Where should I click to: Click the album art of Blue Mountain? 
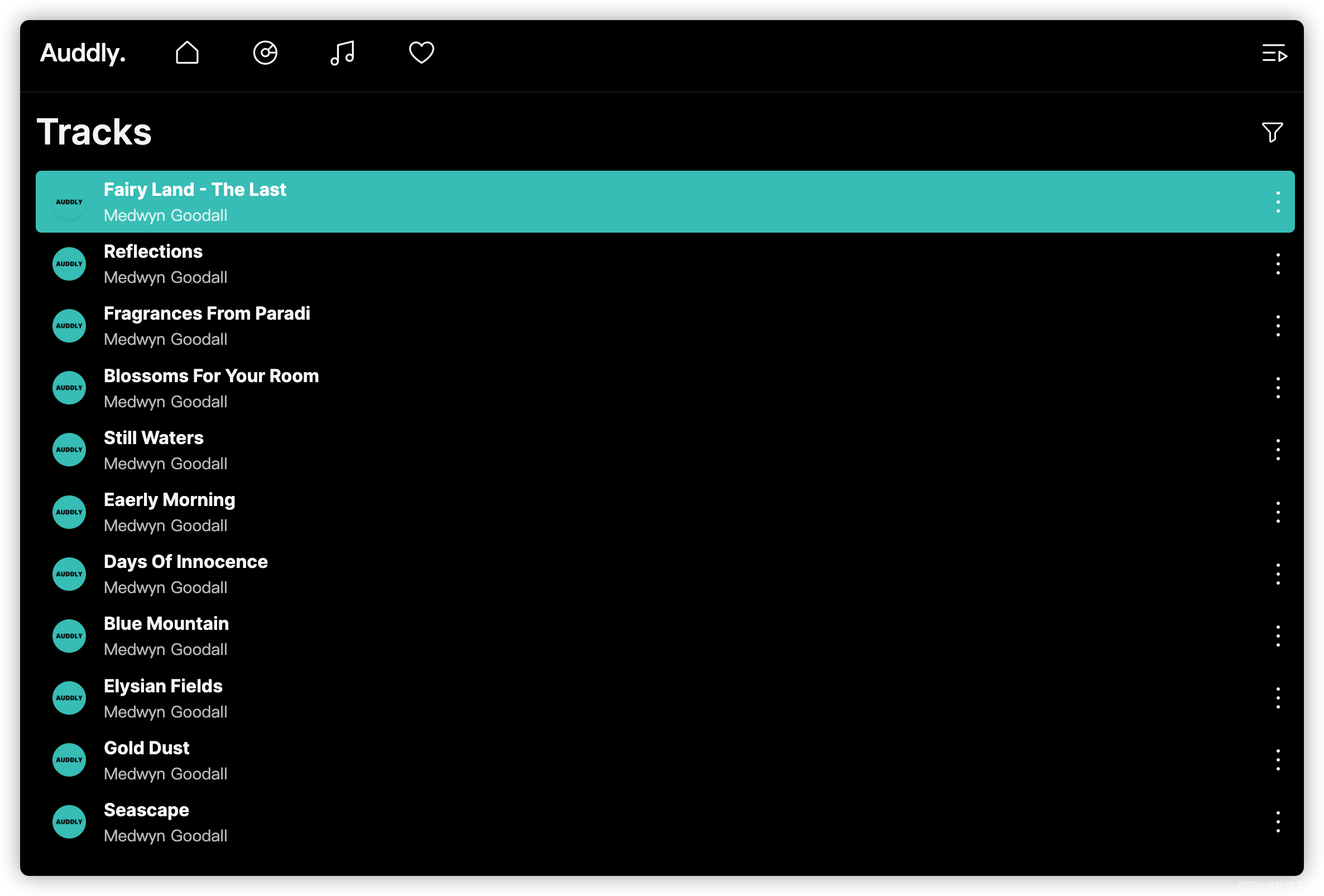(70, 637)
